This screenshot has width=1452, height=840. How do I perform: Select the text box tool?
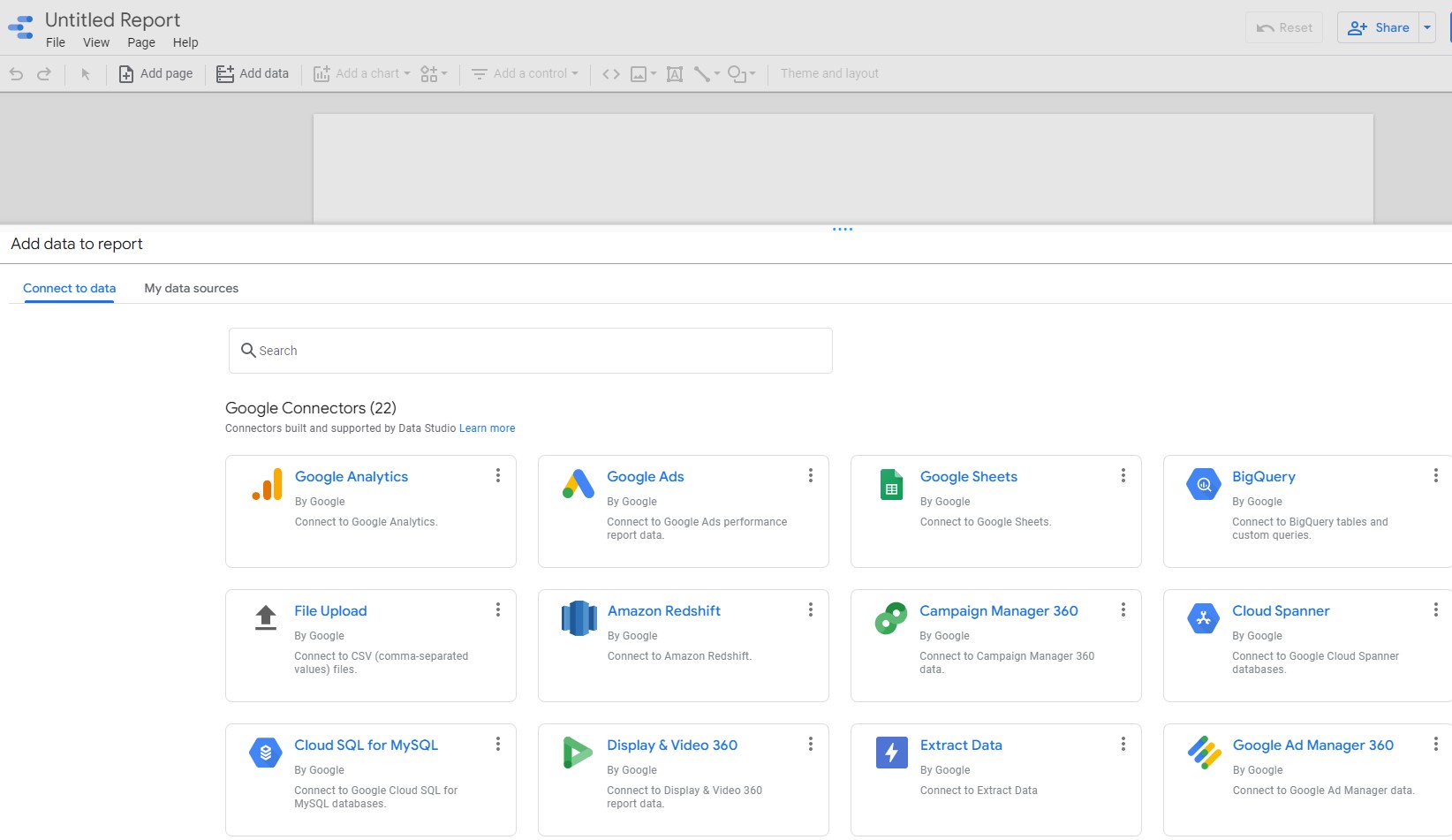[x=675, y=74]
